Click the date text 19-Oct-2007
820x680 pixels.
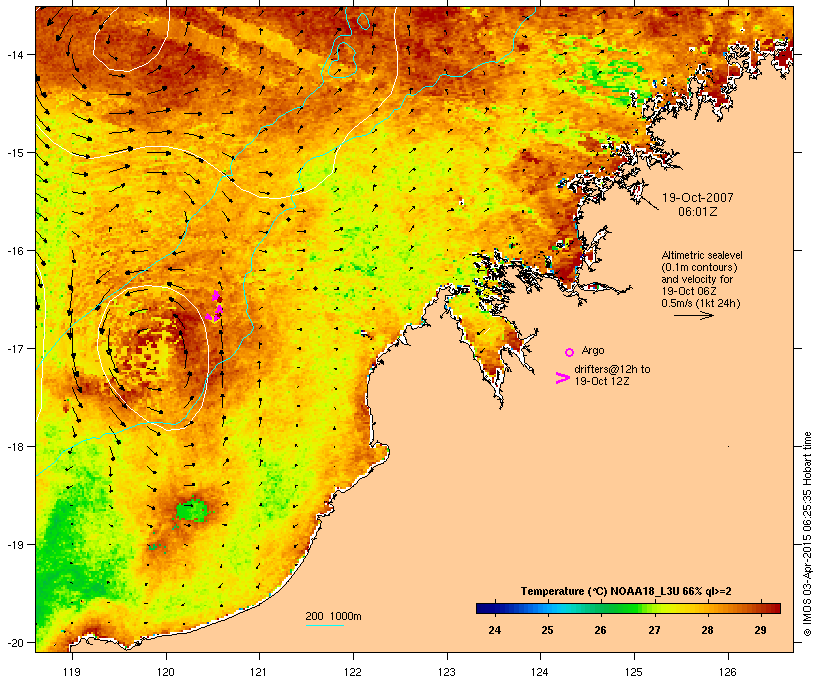[698, 198]
